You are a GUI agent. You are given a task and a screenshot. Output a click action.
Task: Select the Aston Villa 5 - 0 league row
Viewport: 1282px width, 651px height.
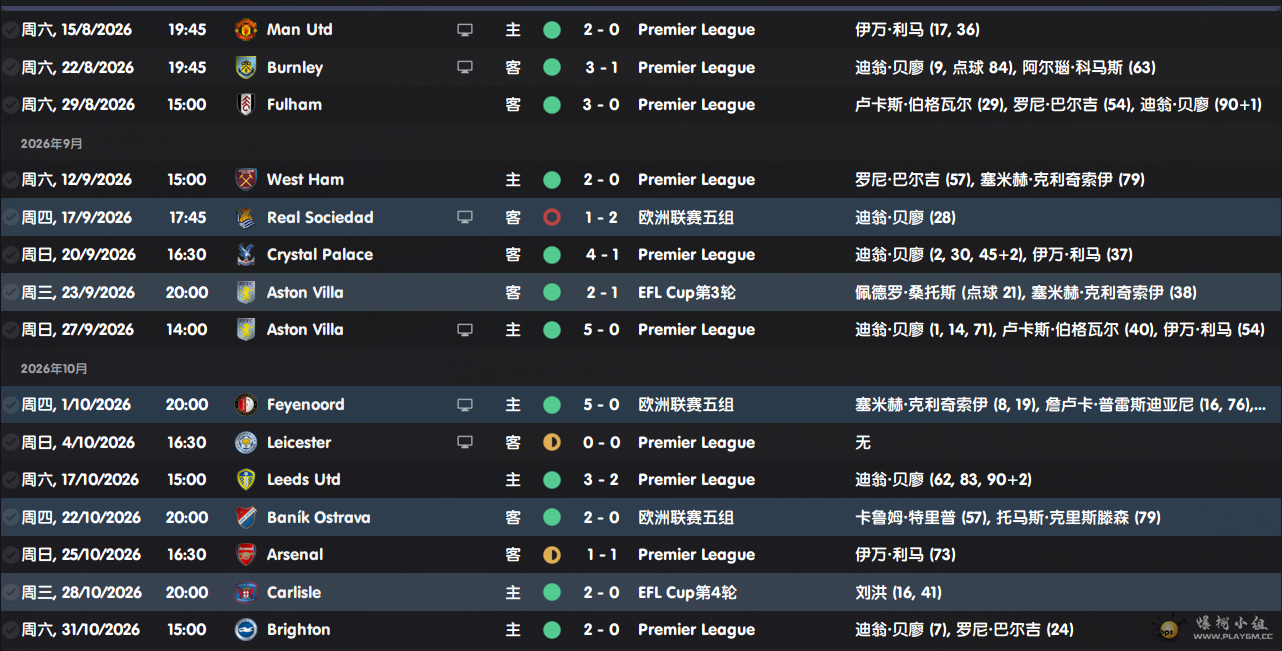pyautogui.click(x=641, y=330)
